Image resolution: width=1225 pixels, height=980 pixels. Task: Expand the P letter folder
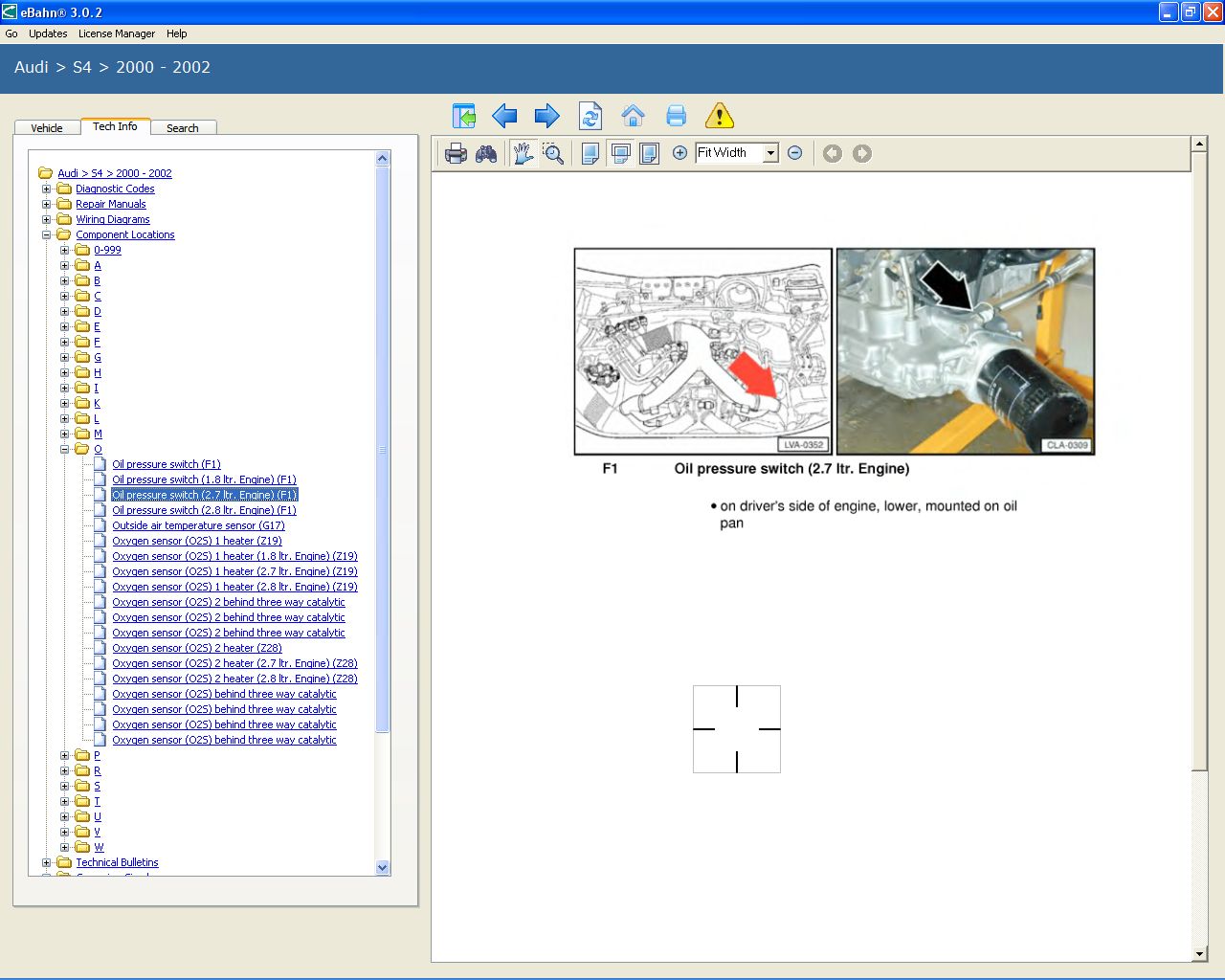coord(64,755)
